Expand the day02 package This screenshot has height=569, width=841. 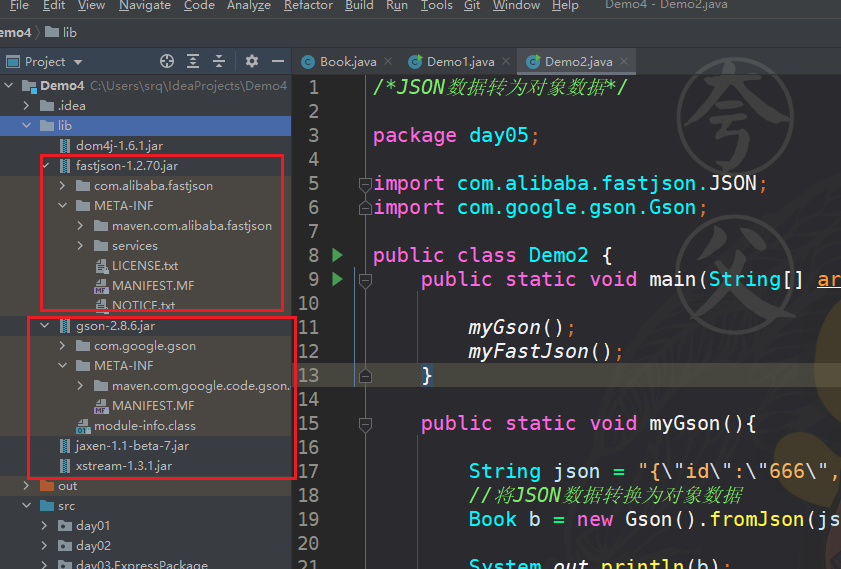click(x=45, y=546)
